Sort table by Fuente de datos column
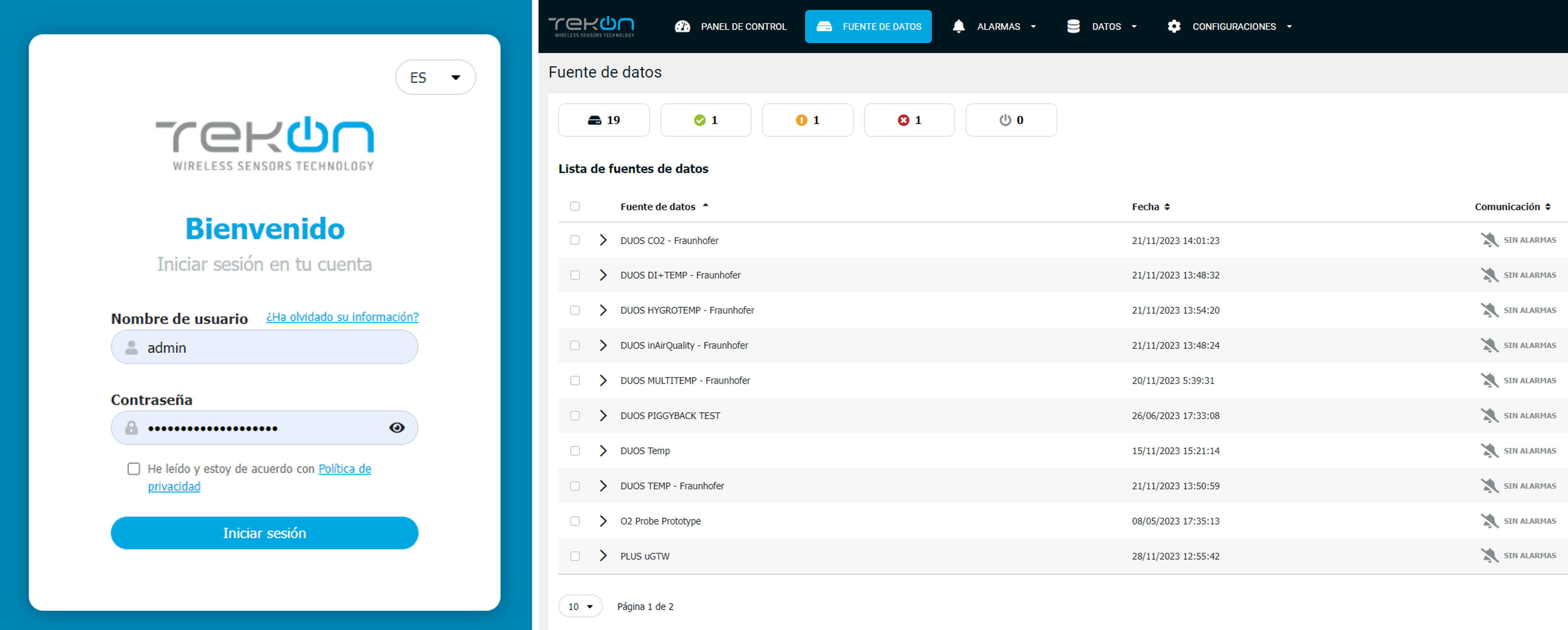 click(x=664, y=207)
